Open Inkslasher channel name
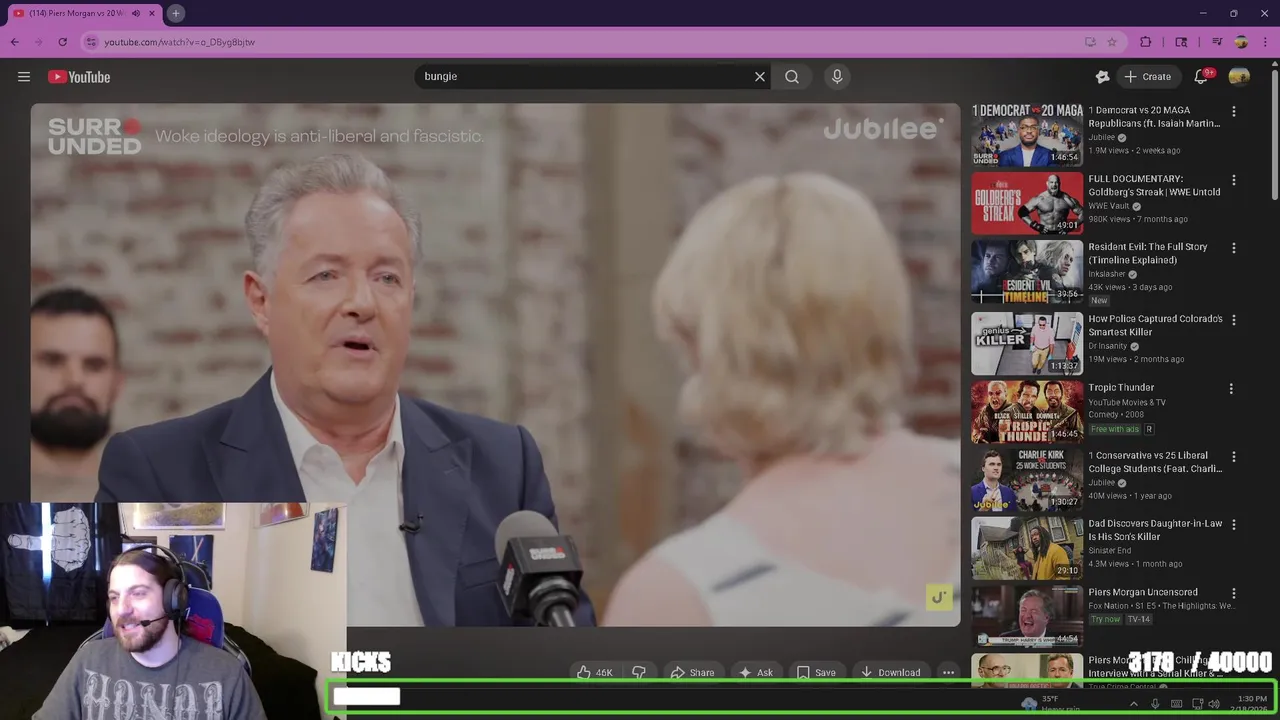Image resolution: width=1280 pixels, height=720 pixels. point(1107,274)
